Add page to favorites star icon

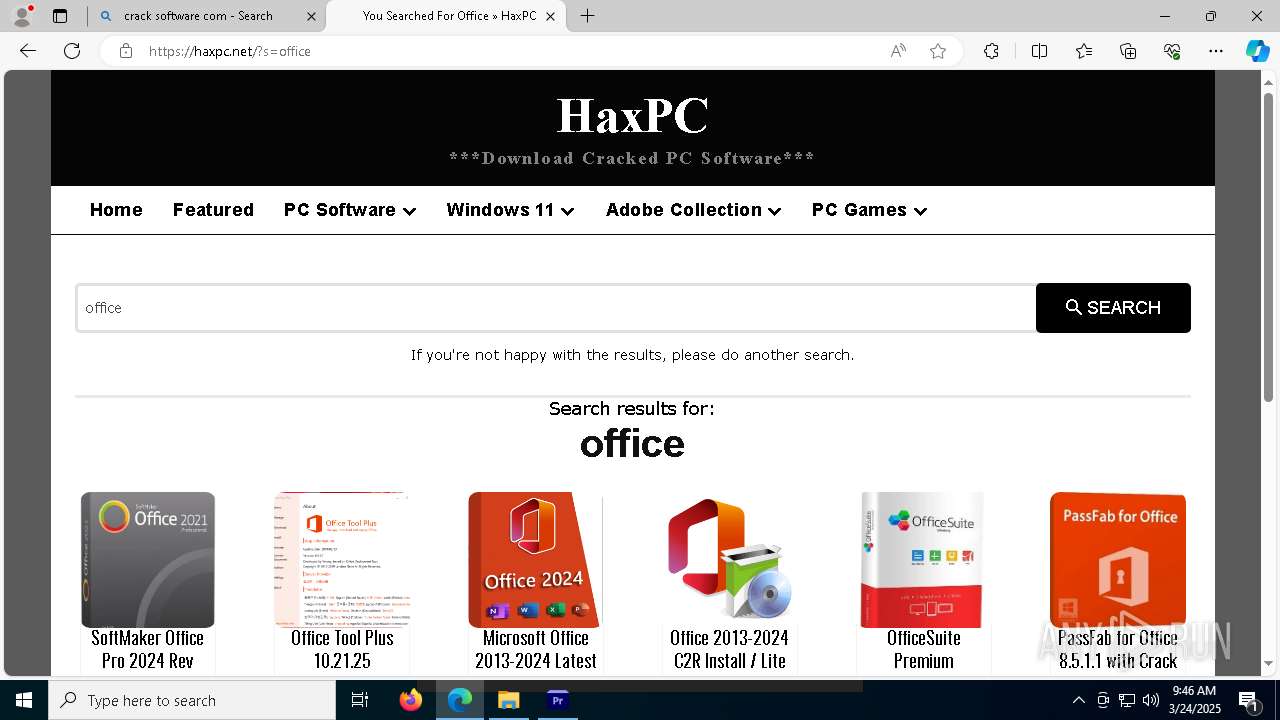click(938, 51)
